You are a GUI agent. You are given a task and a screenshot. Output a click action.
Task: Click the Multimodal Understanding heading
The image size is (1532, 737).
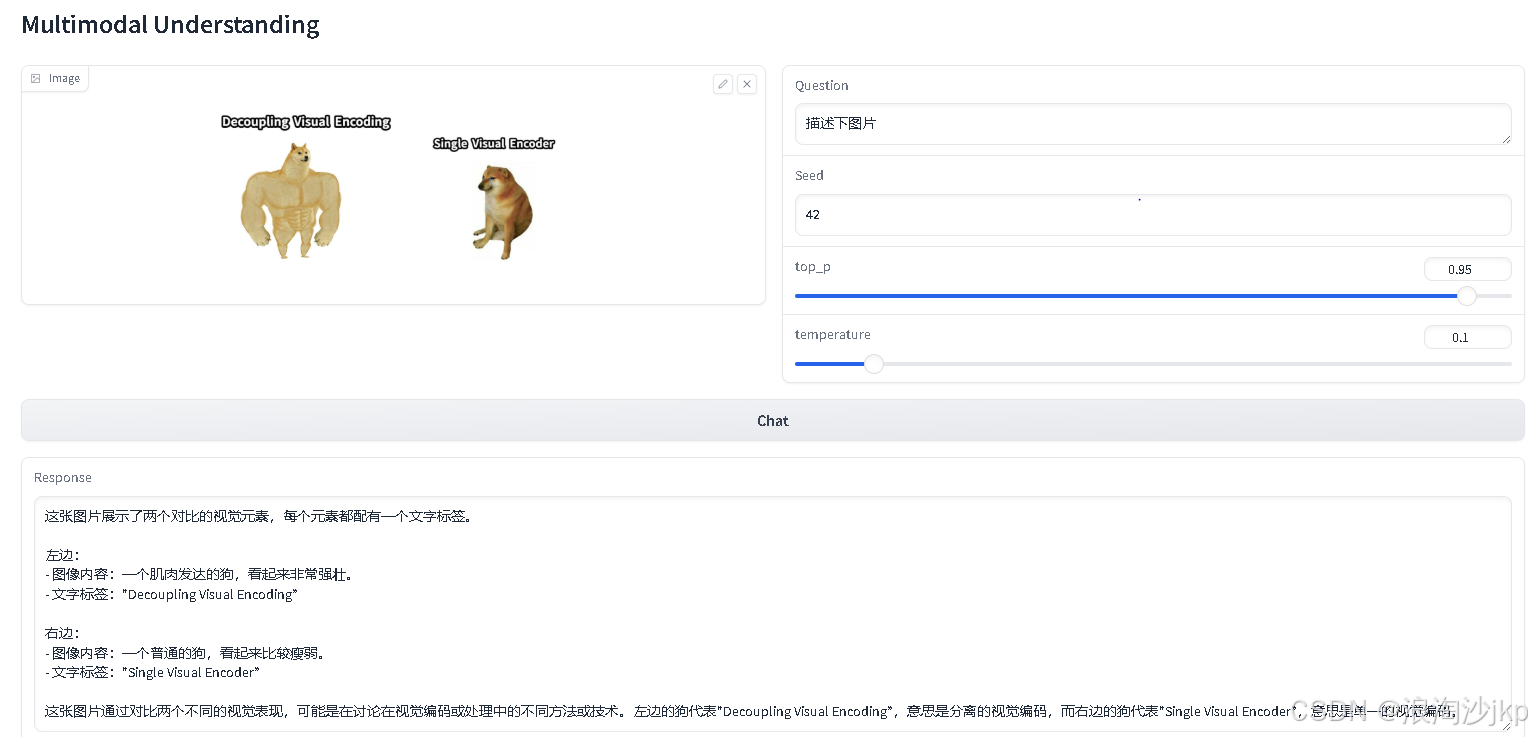(x=170, y=25)
